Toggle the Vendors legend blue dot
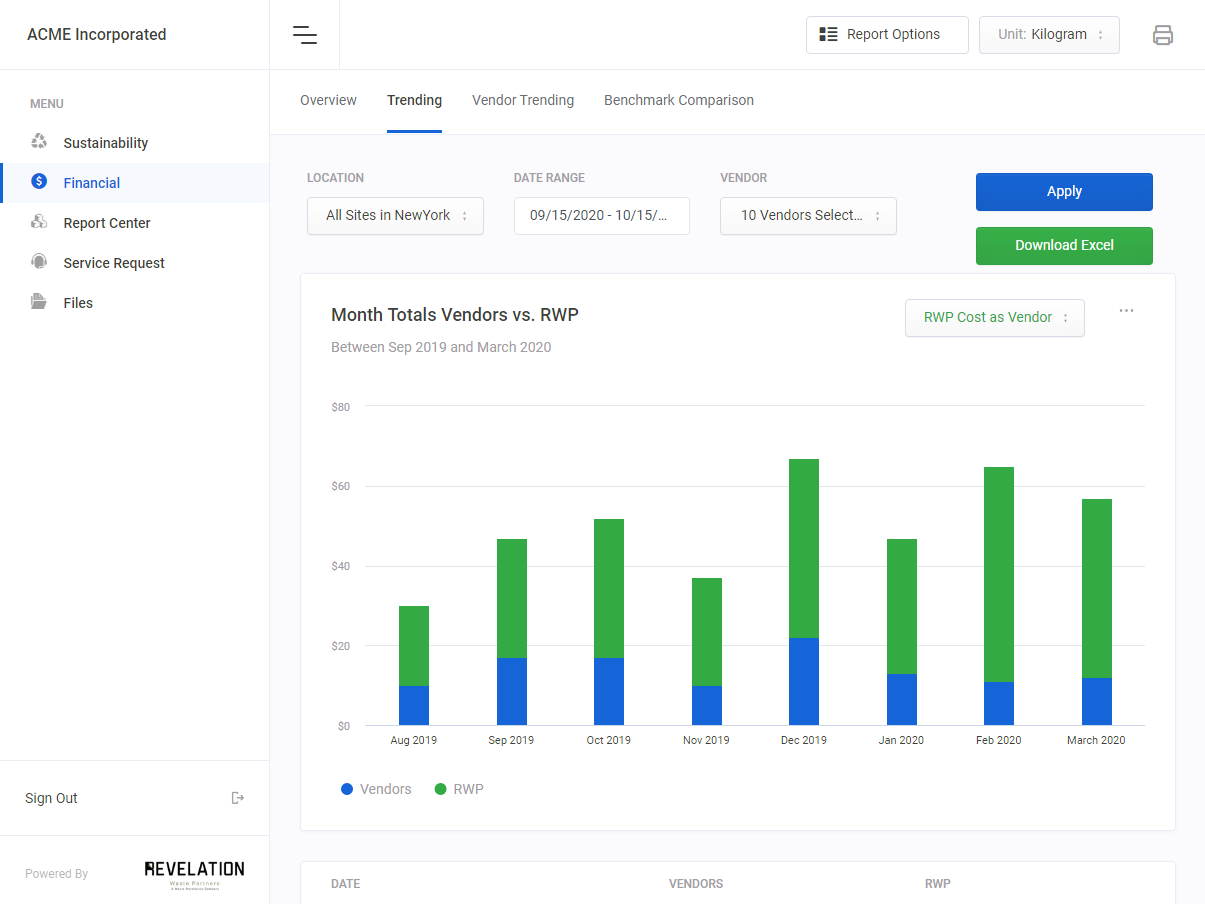 click(x=347, y=789)
